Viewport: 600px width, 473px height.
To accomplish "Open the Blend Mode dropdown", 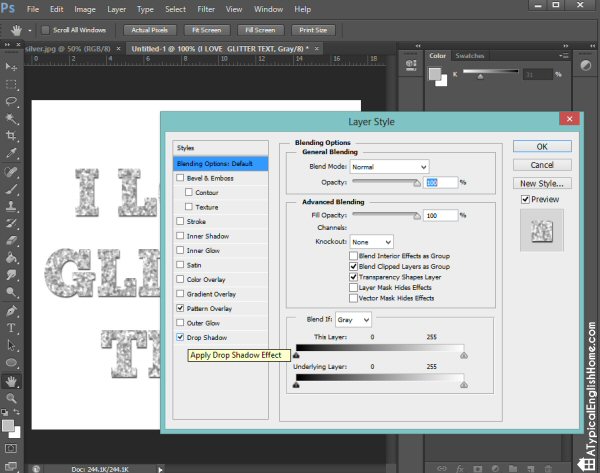I will click(x=389, y=167).
